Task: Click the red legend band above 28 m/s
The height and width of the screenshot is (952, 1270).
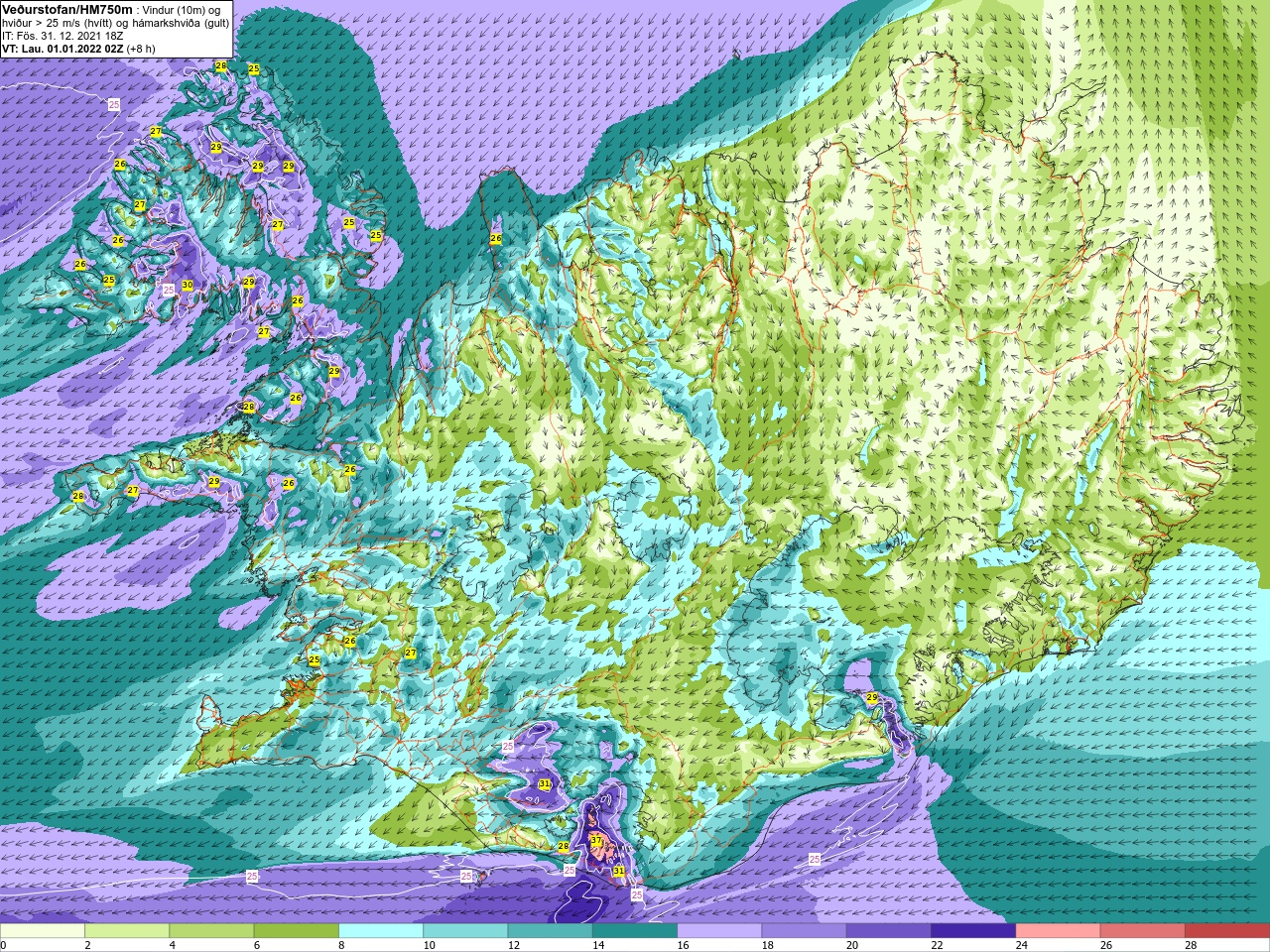Action: pyautogui.click(x=1227, y=931)
